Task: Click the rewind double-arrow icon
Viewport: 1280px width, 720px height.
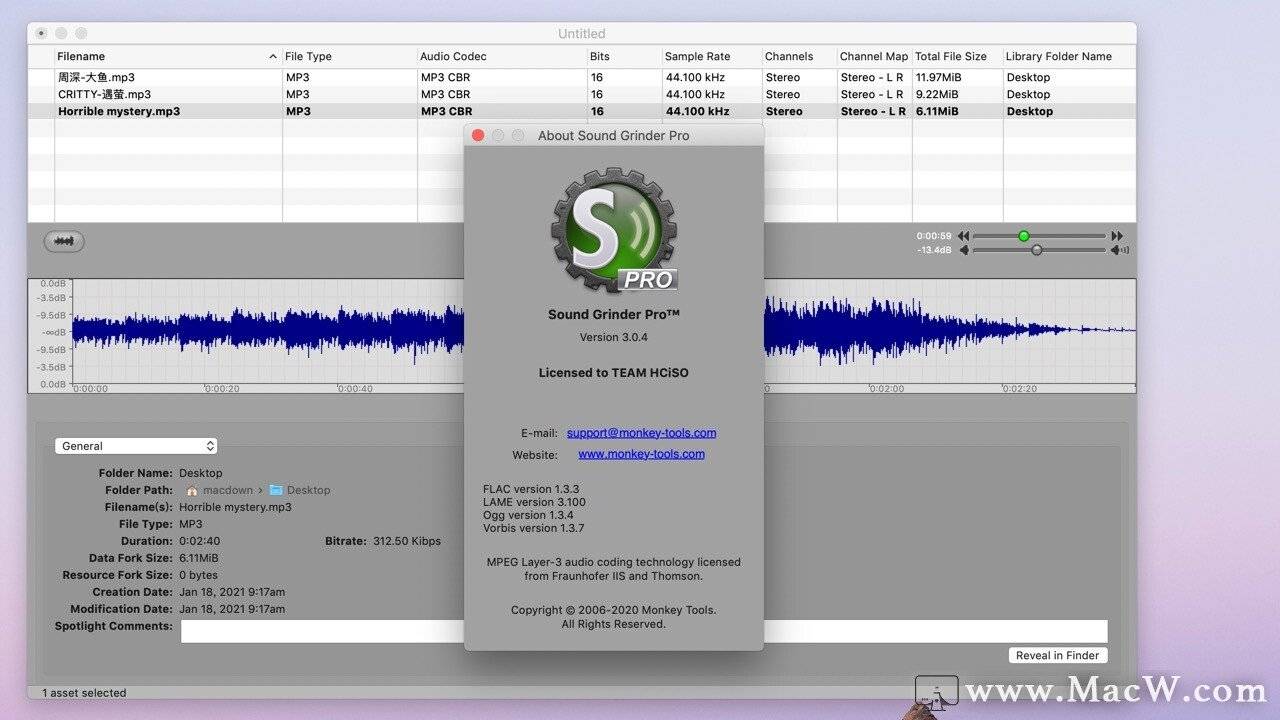Action: [x=964, y=236]
